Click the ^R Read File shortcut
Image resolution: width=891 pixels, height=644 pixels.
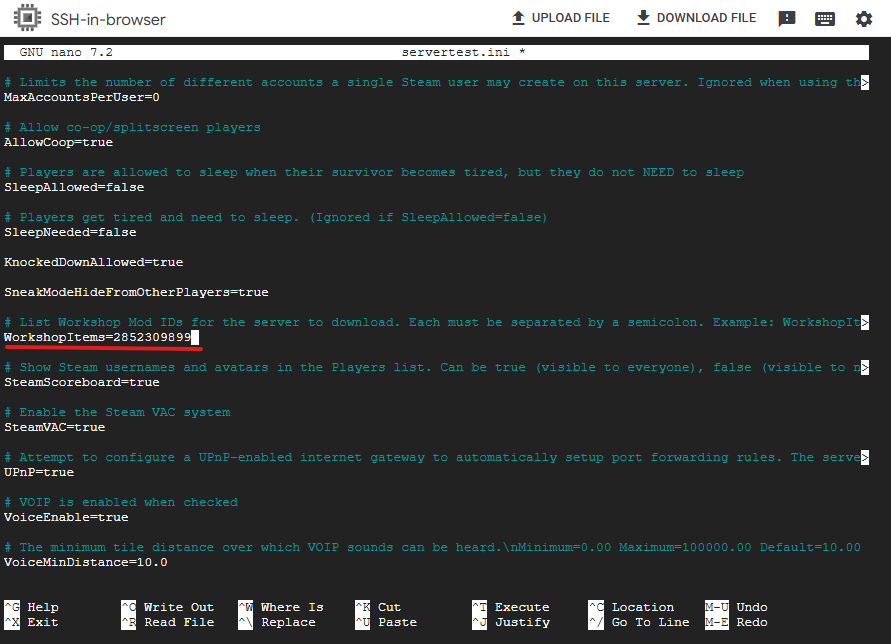coord(168,622)
